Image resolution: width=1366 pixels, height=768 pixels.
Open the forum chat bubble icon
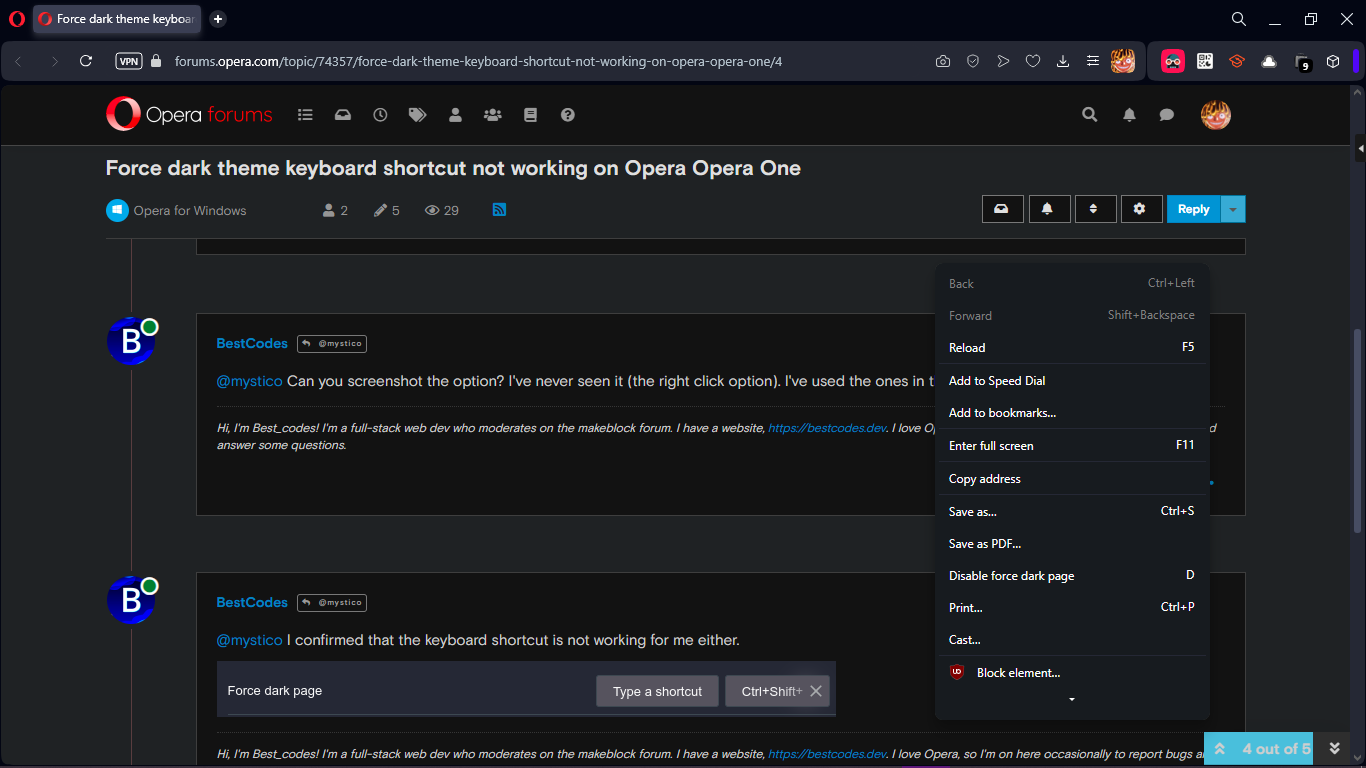[x=1166, y=115]
